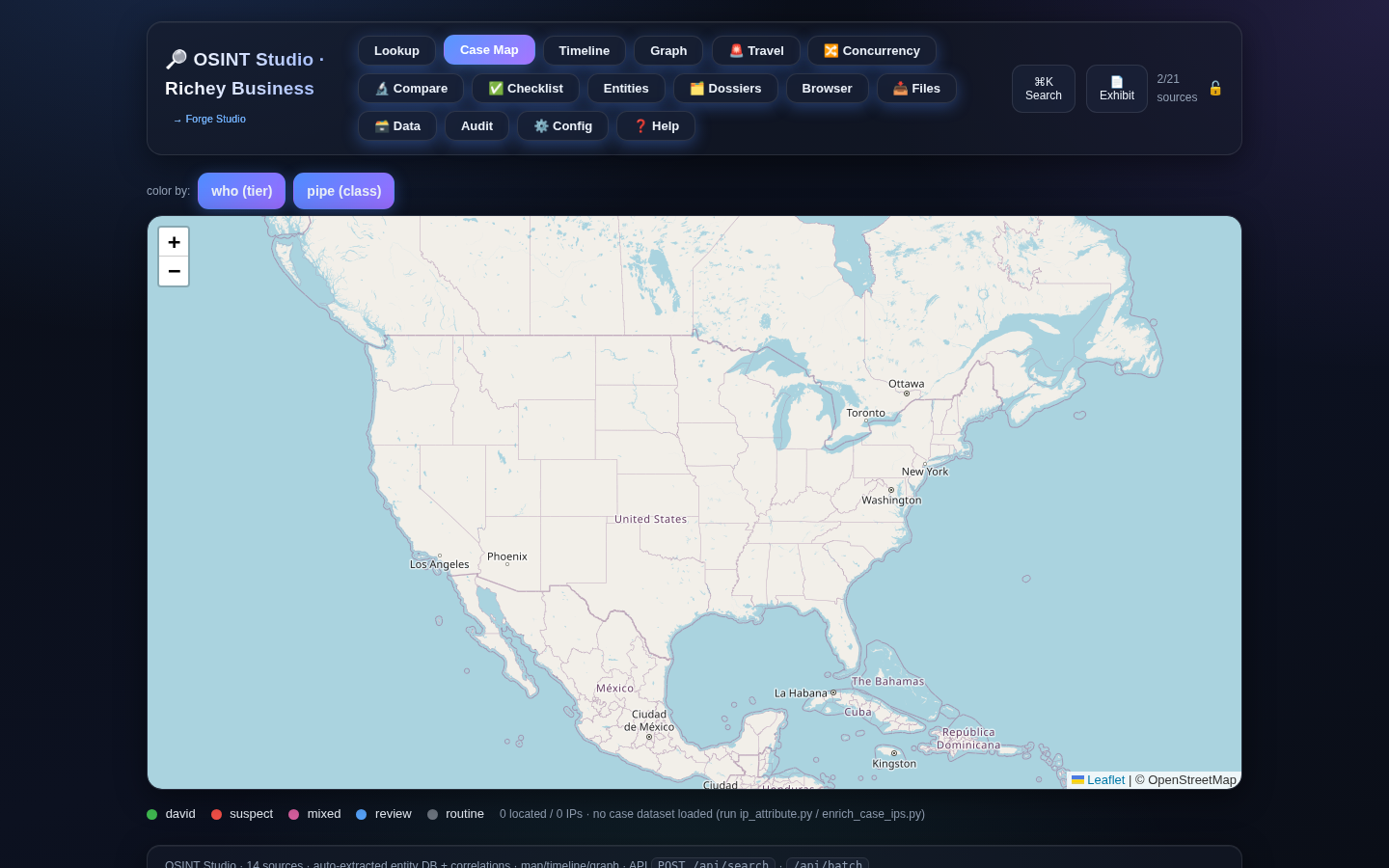The width and height of the screenshot is (1389, 868).
Task: Open the Config tab
Action: pos(562,125)
